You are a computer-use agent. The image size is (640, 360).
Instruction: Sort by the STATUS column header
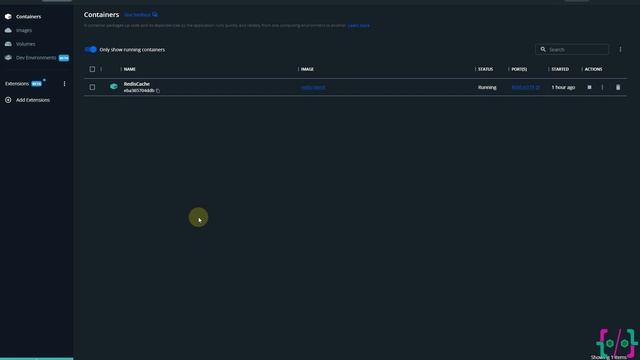click(485, 69)
